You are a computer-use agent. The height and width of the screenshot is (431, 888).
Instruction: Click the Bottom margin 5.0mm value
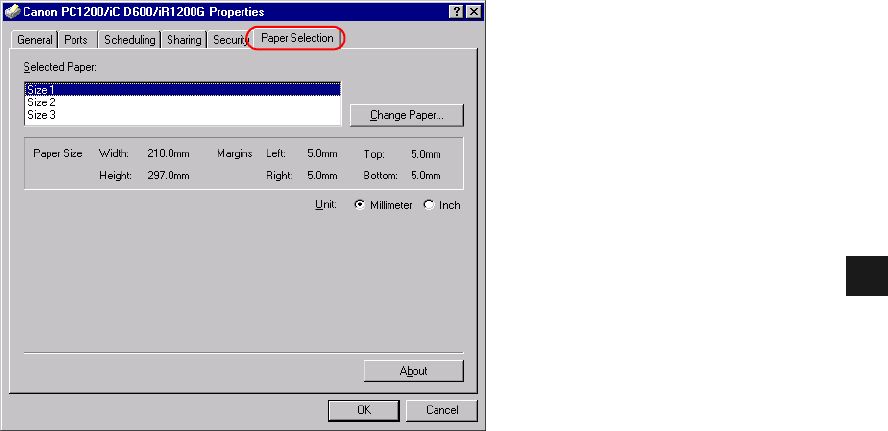425,176
